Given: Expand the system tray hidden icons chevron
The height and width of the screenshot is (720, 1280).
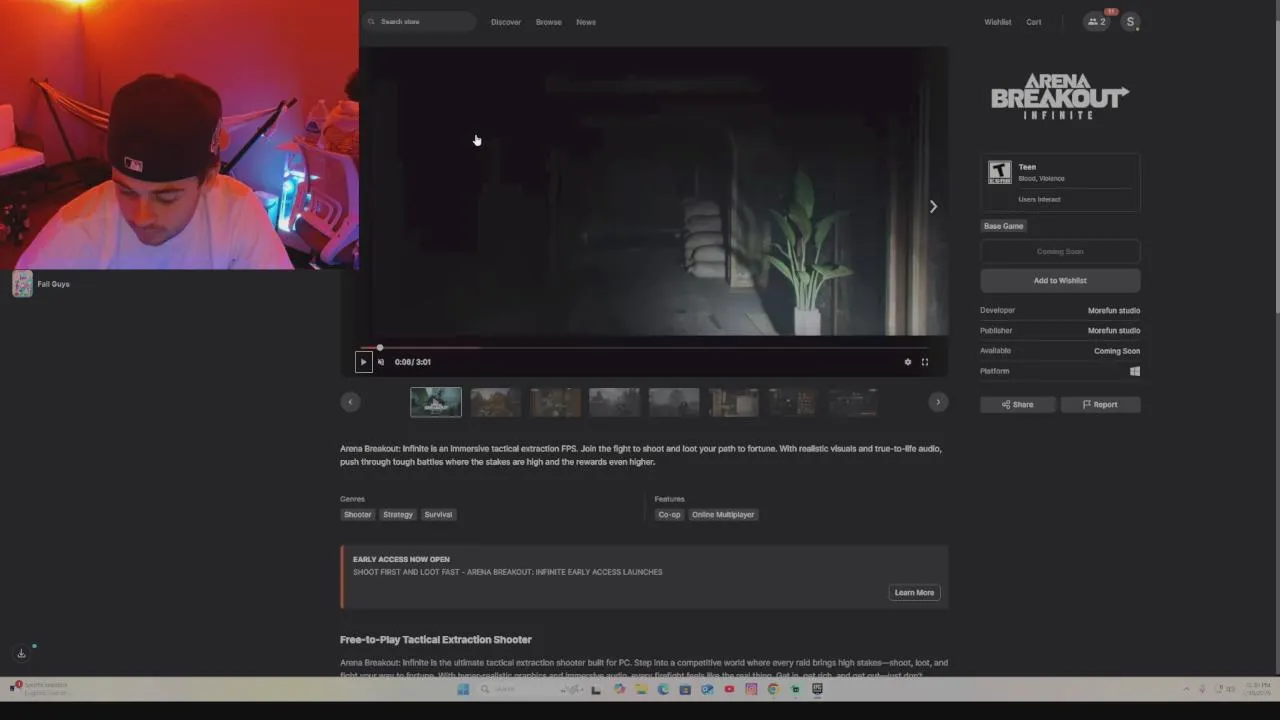Looking at the screenshot, I should coord(1187,689).
